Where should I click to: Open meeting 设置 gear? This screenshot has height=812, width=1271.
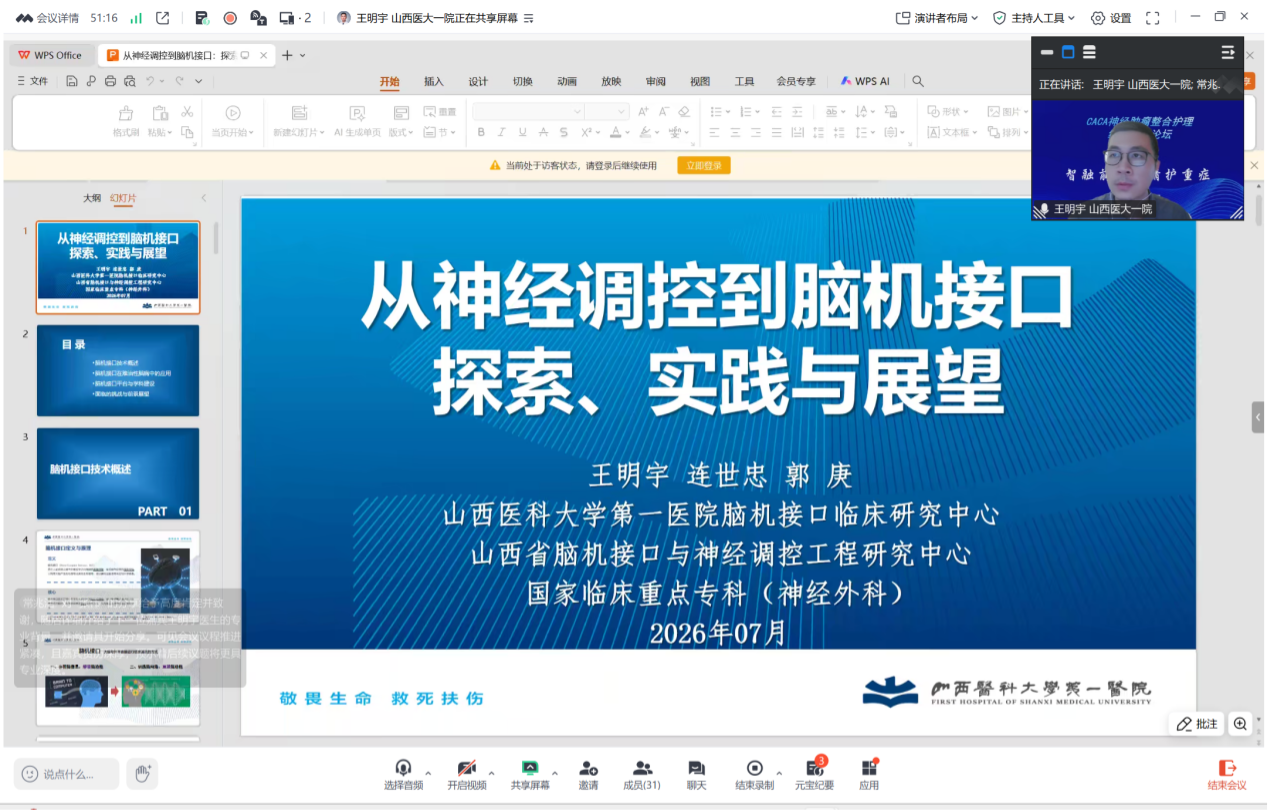[x=1111, y=18]
